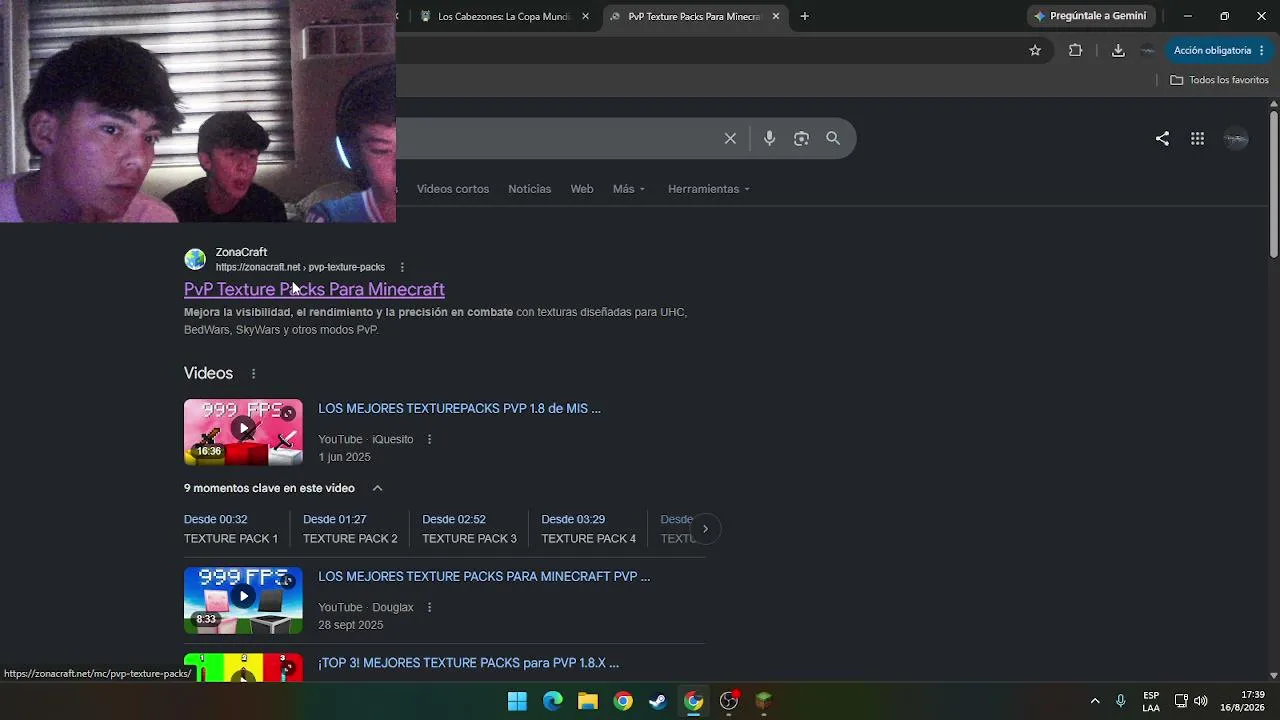The height and width of the screenshot is (720, 1280).
Task: Open the TOP 3 MEJORES TEXTURE PACKS link
Action: coord(468,663)
